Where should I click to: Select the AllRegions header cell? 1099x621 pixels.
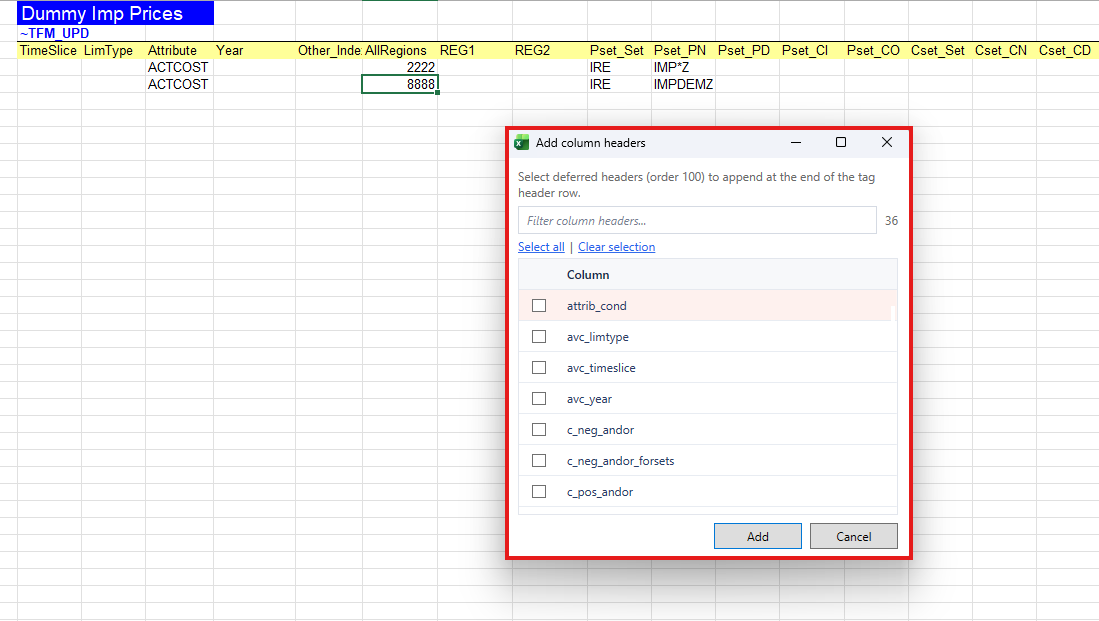coord(400,50)
